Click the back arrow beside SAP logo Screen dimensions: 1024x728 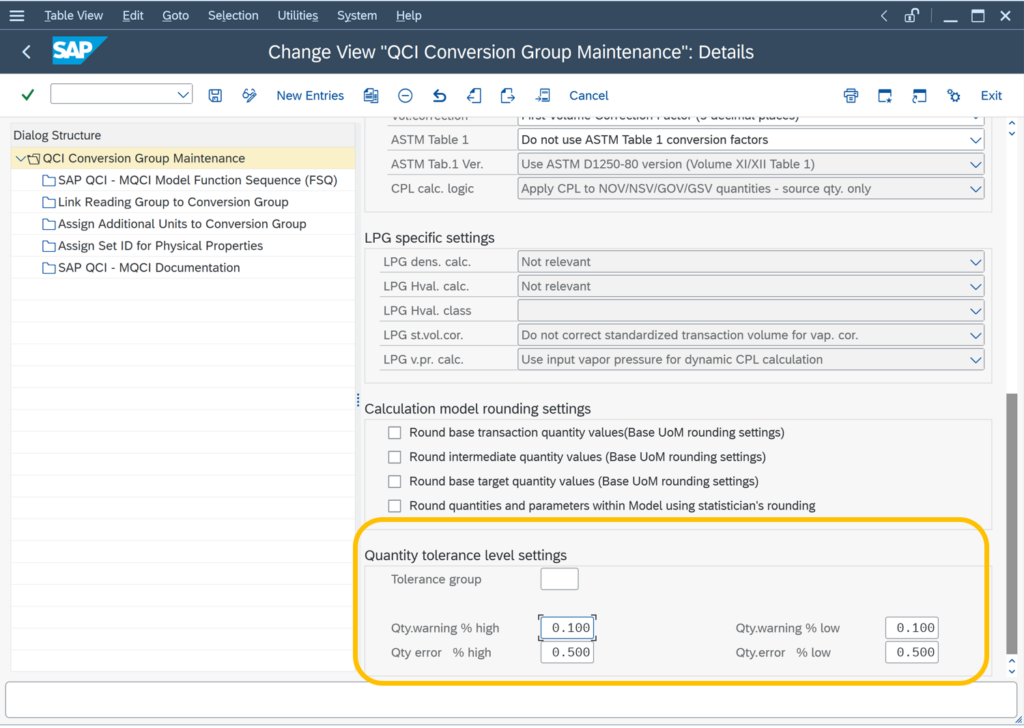(x=26, y=52)
